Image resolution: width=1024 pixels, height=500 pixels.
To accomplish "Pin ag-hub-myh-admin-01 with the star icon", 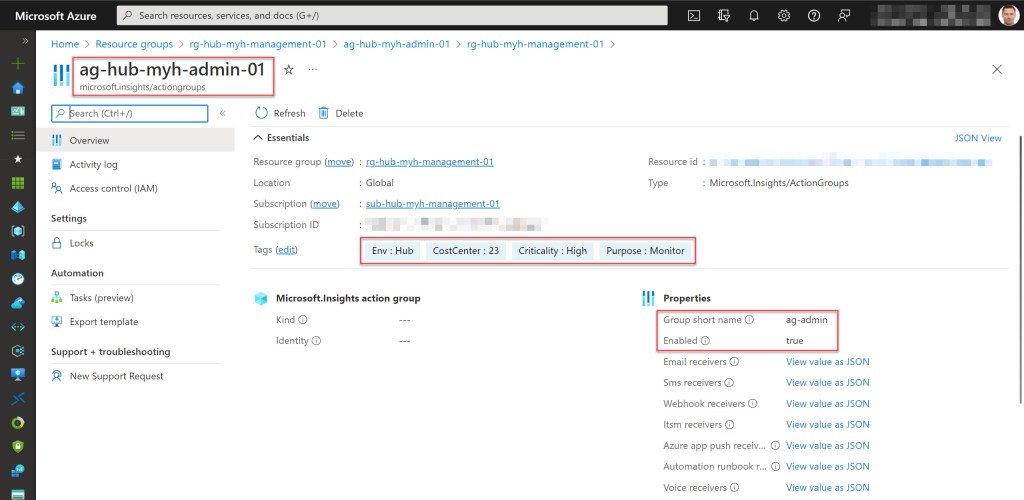I will (x=289, y=69).
